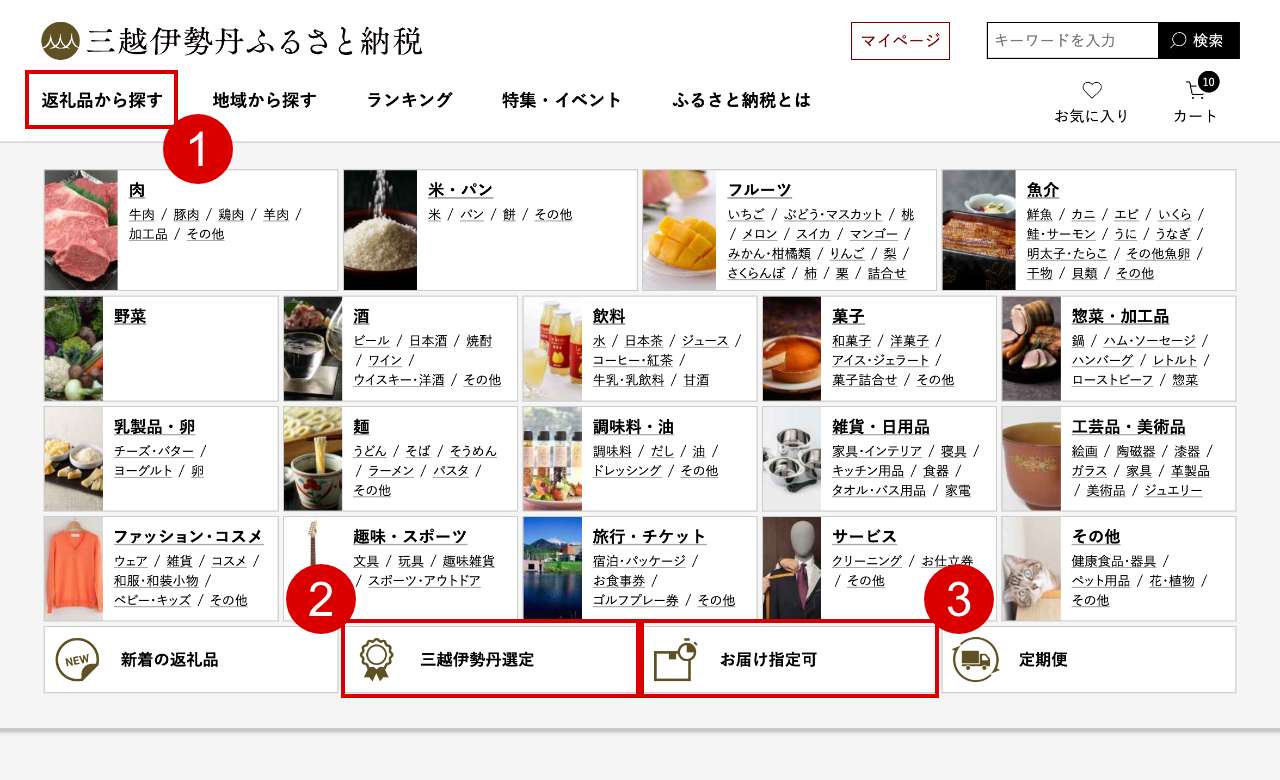This screenshot has height=780, width=1280.
Task: Click the マイページ button
Action: click(x=900, y=41)
